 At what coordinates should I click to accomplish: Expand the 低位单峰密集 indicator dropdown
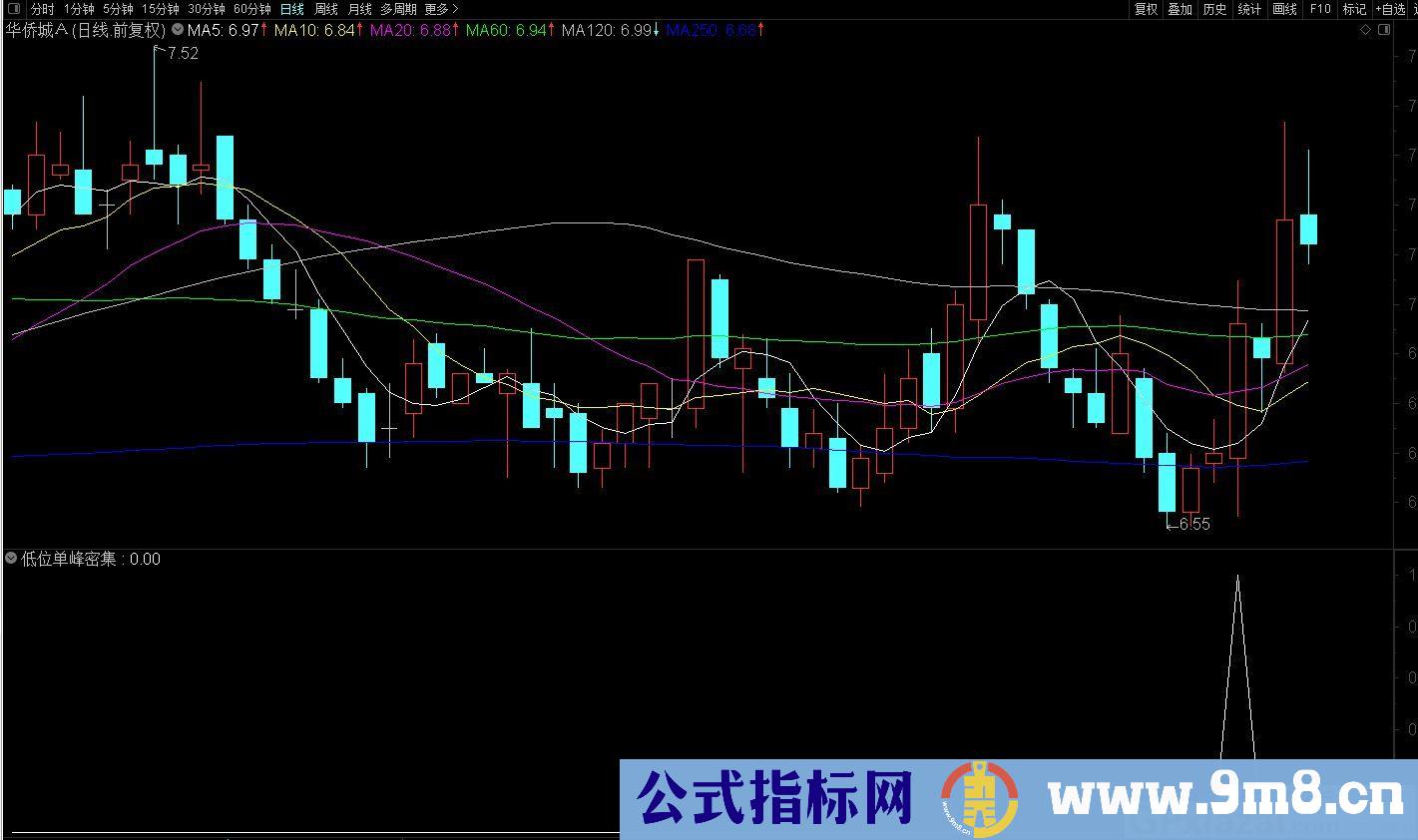(x=11, y=559)
